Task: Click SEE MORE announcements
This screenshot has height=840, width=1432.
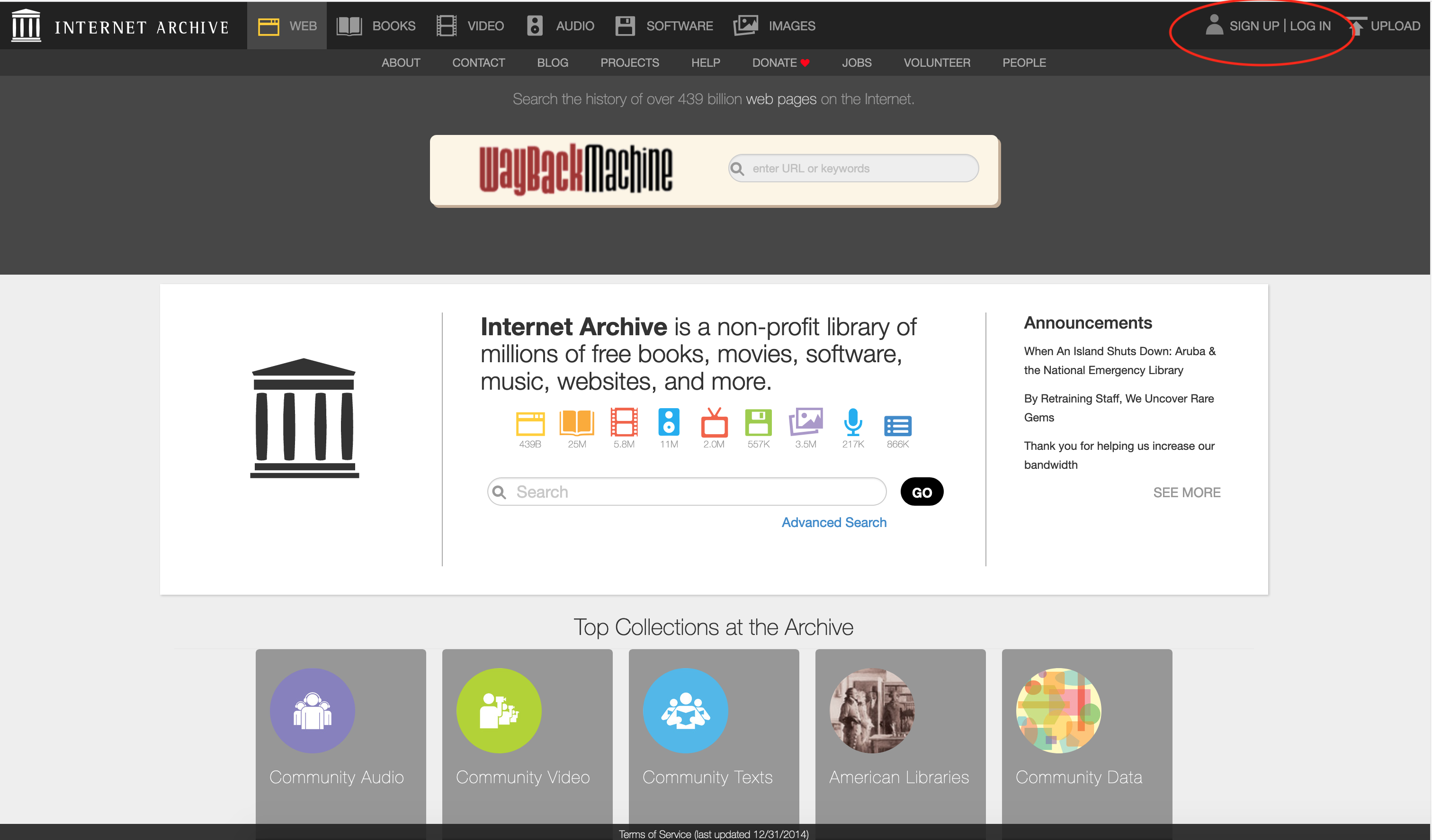Action: coord(1187,493)
